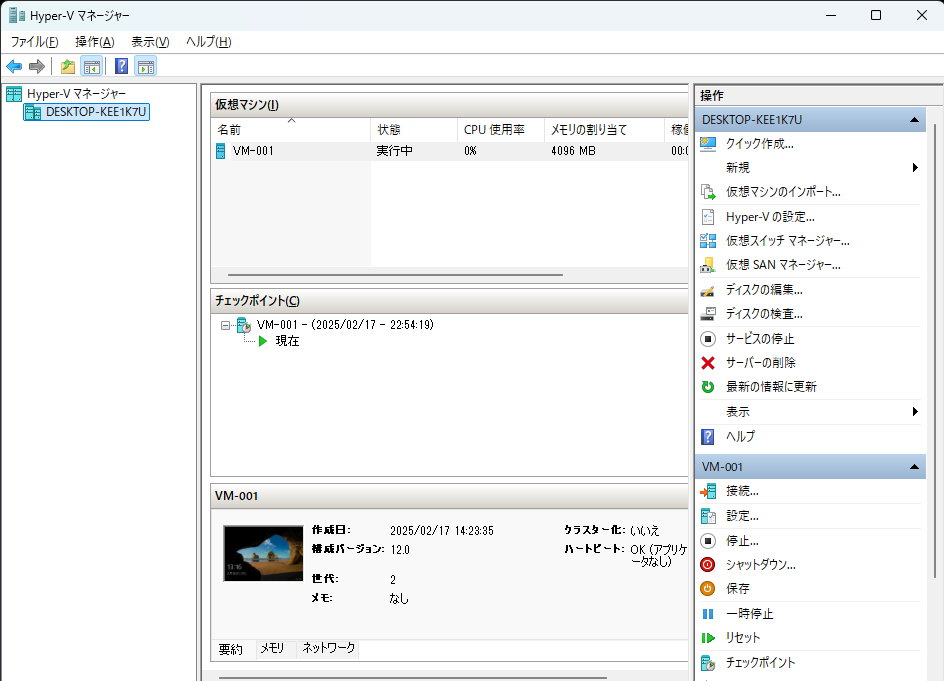This screenshot has width=944, height=681.
Task: Switch to the 要約 tab
Action: (x=232, y=650)
